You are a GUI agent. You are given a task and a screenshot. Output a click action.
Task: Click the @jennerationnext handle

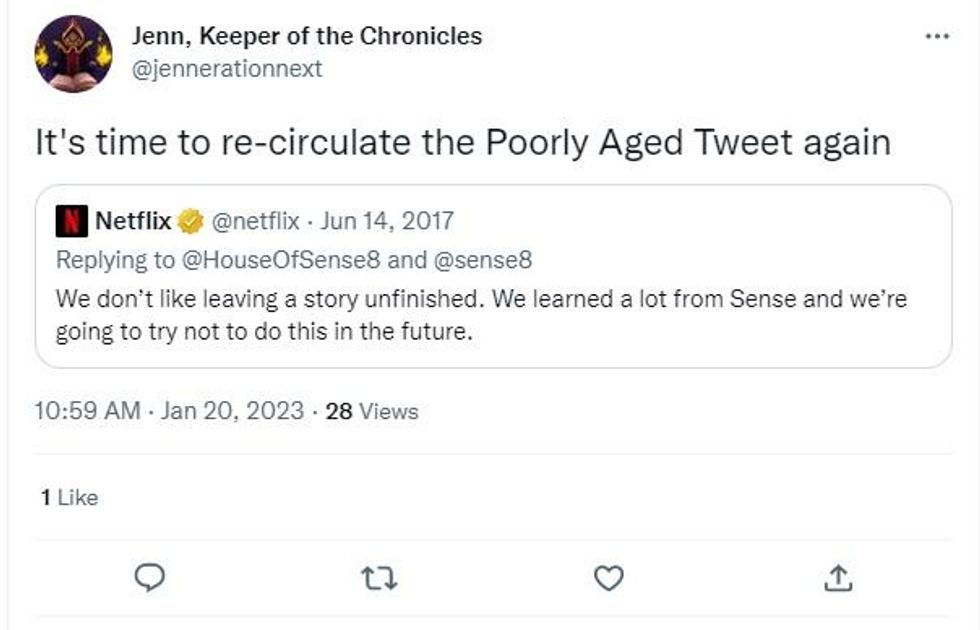tap(228, 69)
